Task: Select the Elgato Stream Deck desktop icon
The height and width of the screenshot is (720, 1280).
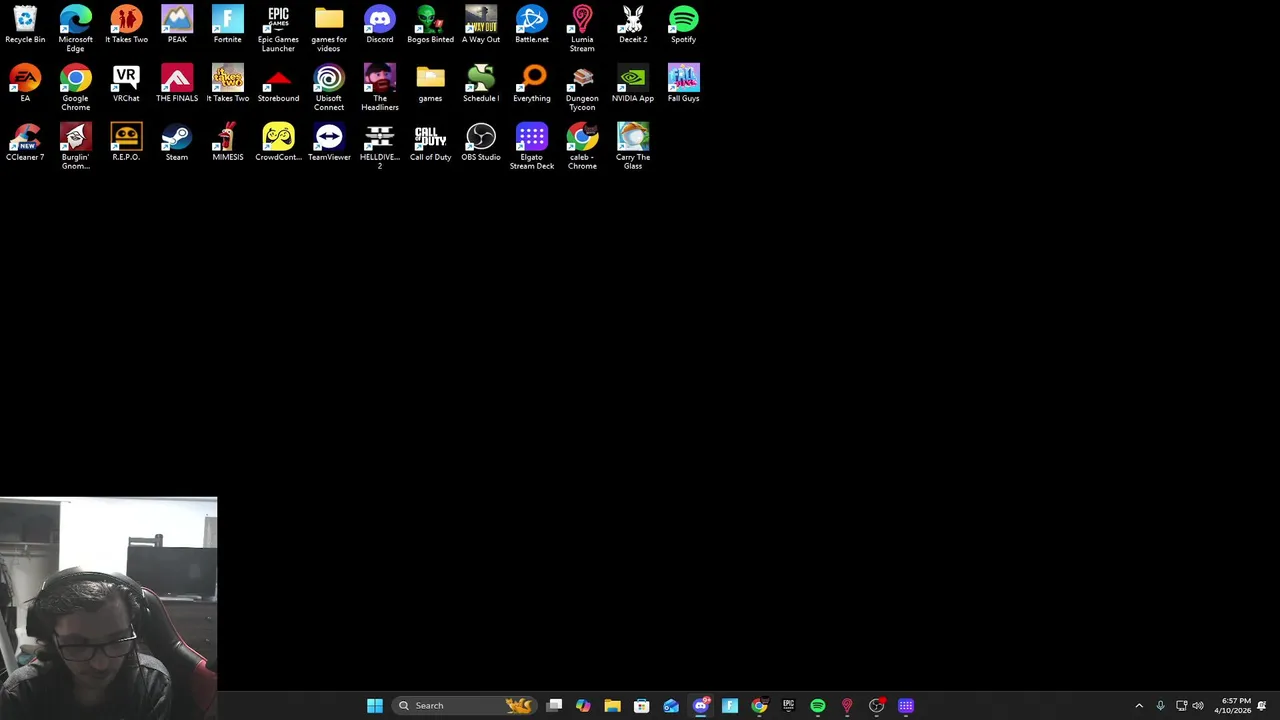Action: (531, 146)
